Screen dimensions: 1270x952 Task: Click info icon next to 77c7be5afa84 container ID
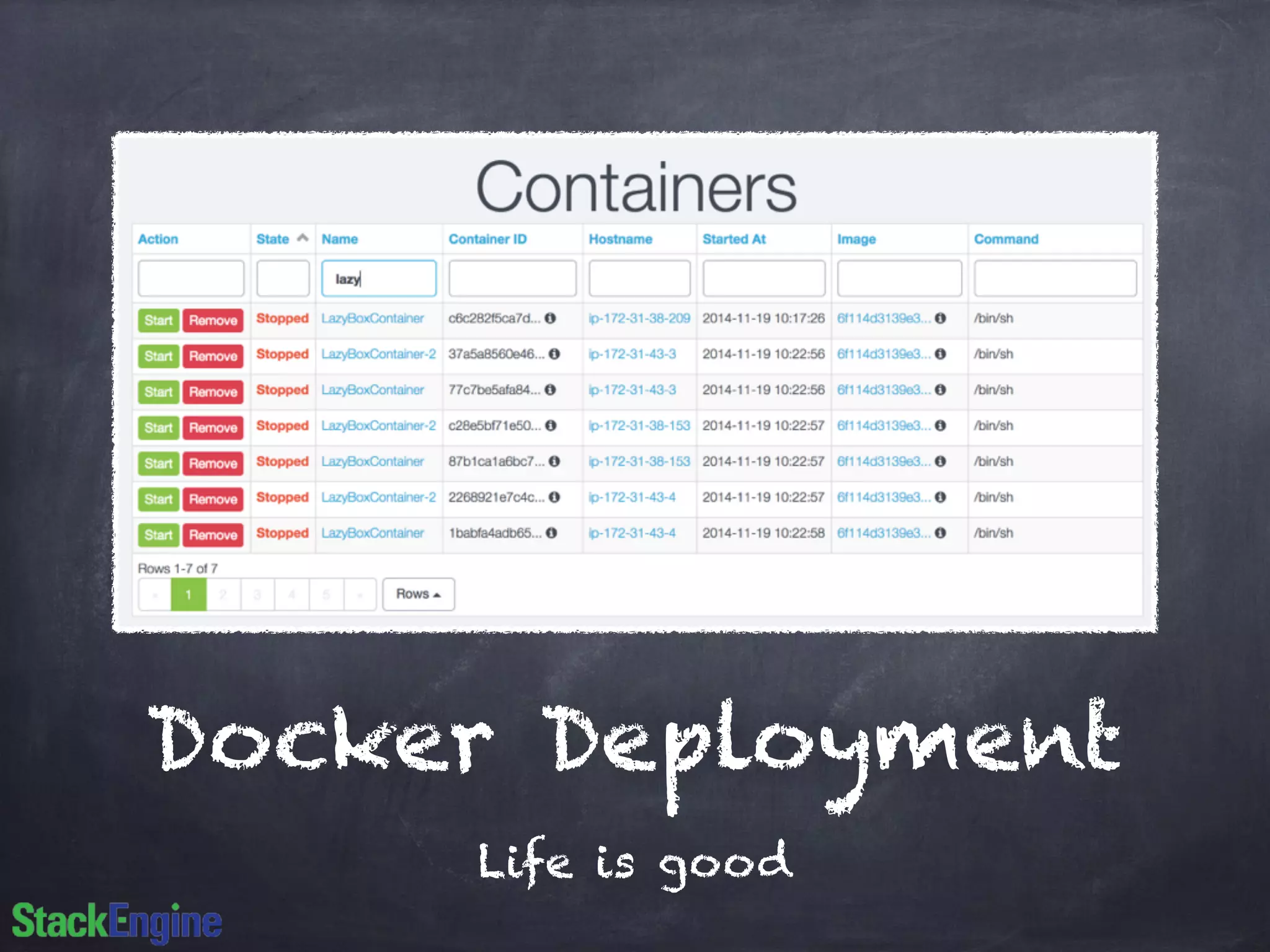point(550,390)
